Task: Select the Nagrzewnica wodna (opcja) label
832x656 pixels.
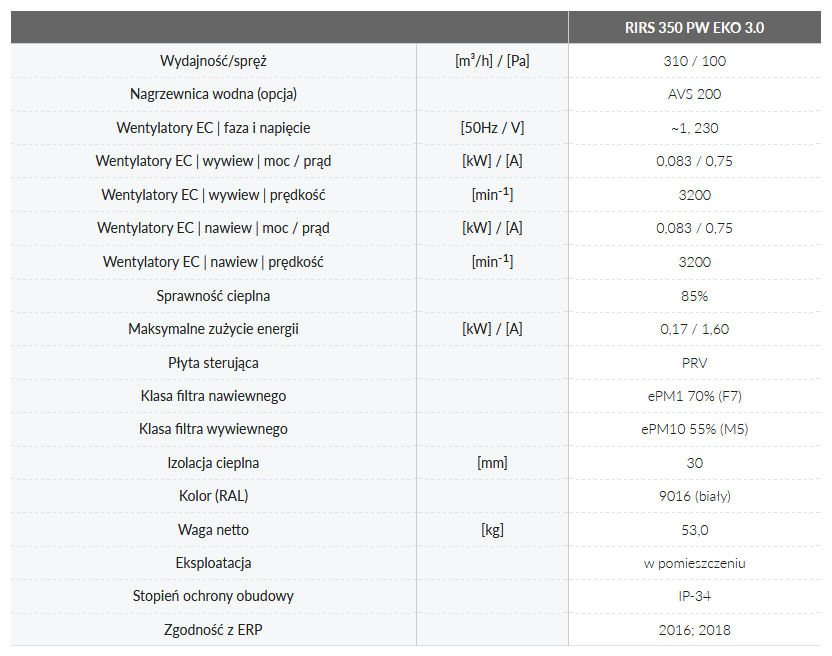Action: [x=213, y=94]
